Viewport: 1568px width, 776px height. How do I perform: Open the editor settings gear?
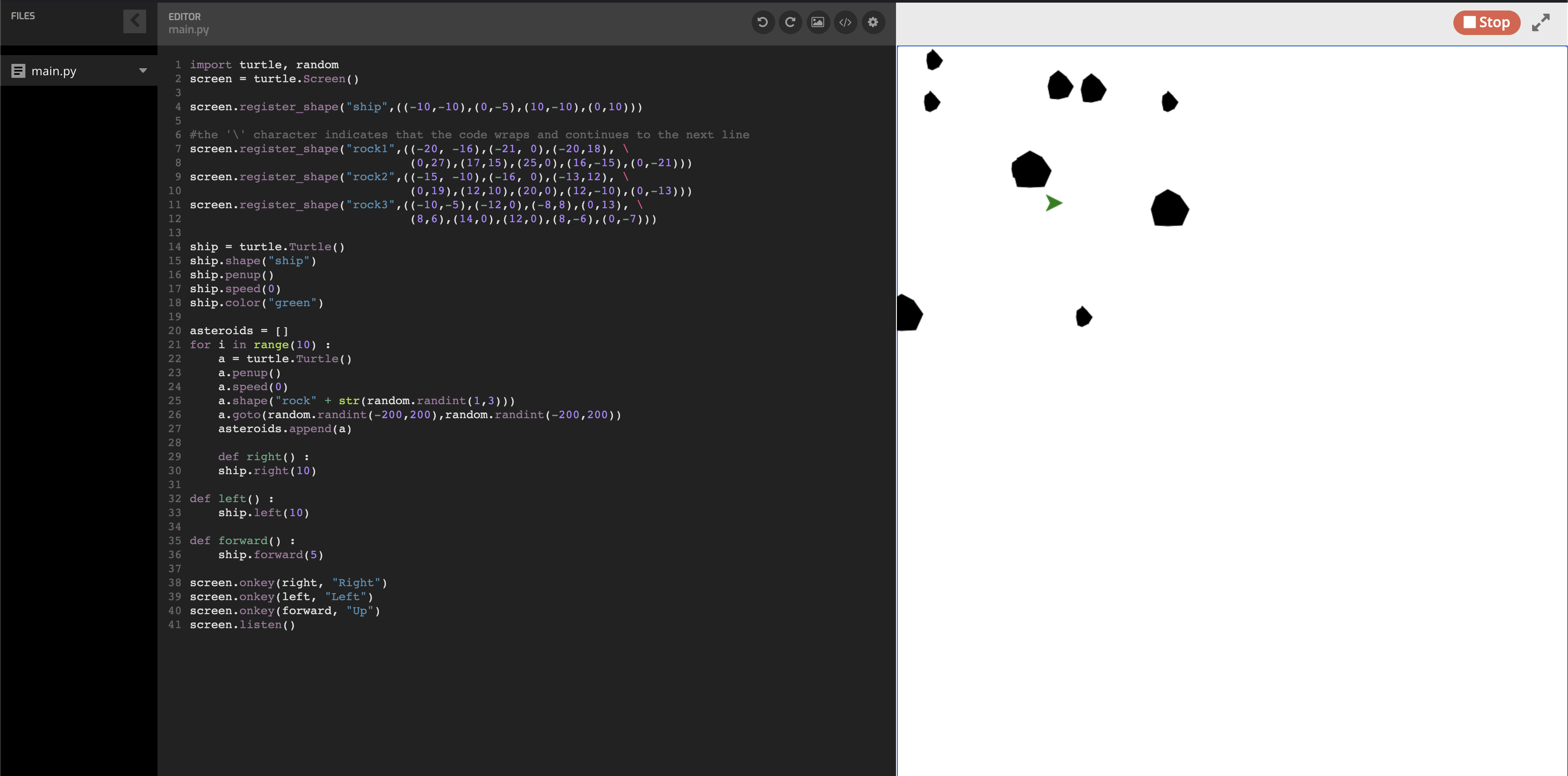coord(873,22)
